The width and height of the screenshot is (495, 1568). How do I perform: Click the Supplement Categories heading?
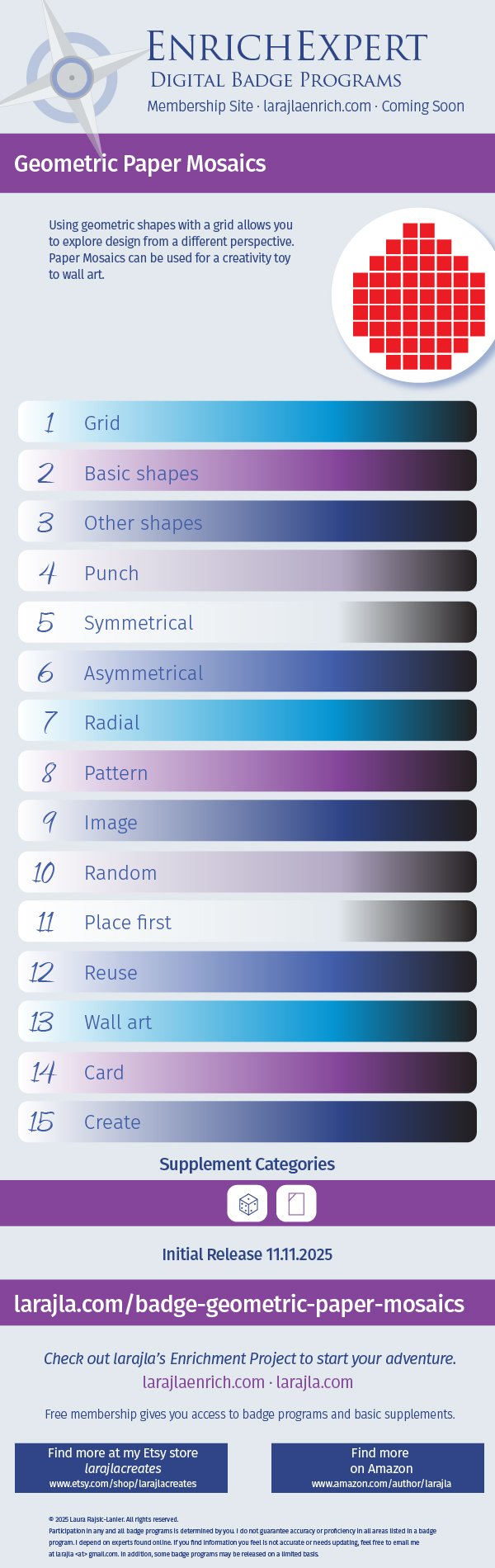coord(247,1164)
